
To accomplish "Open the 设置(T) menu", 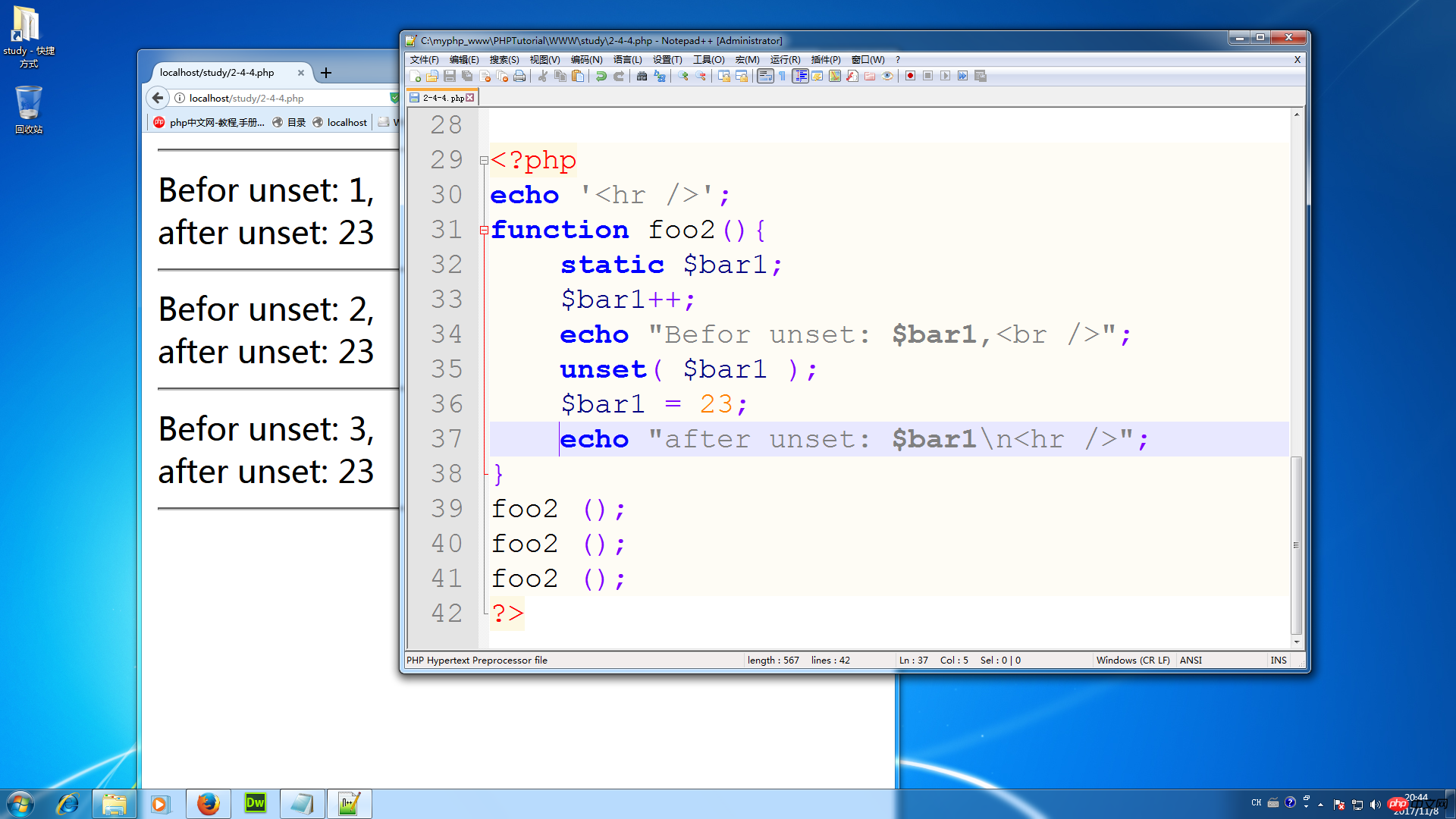I will (x=667, y=60).
